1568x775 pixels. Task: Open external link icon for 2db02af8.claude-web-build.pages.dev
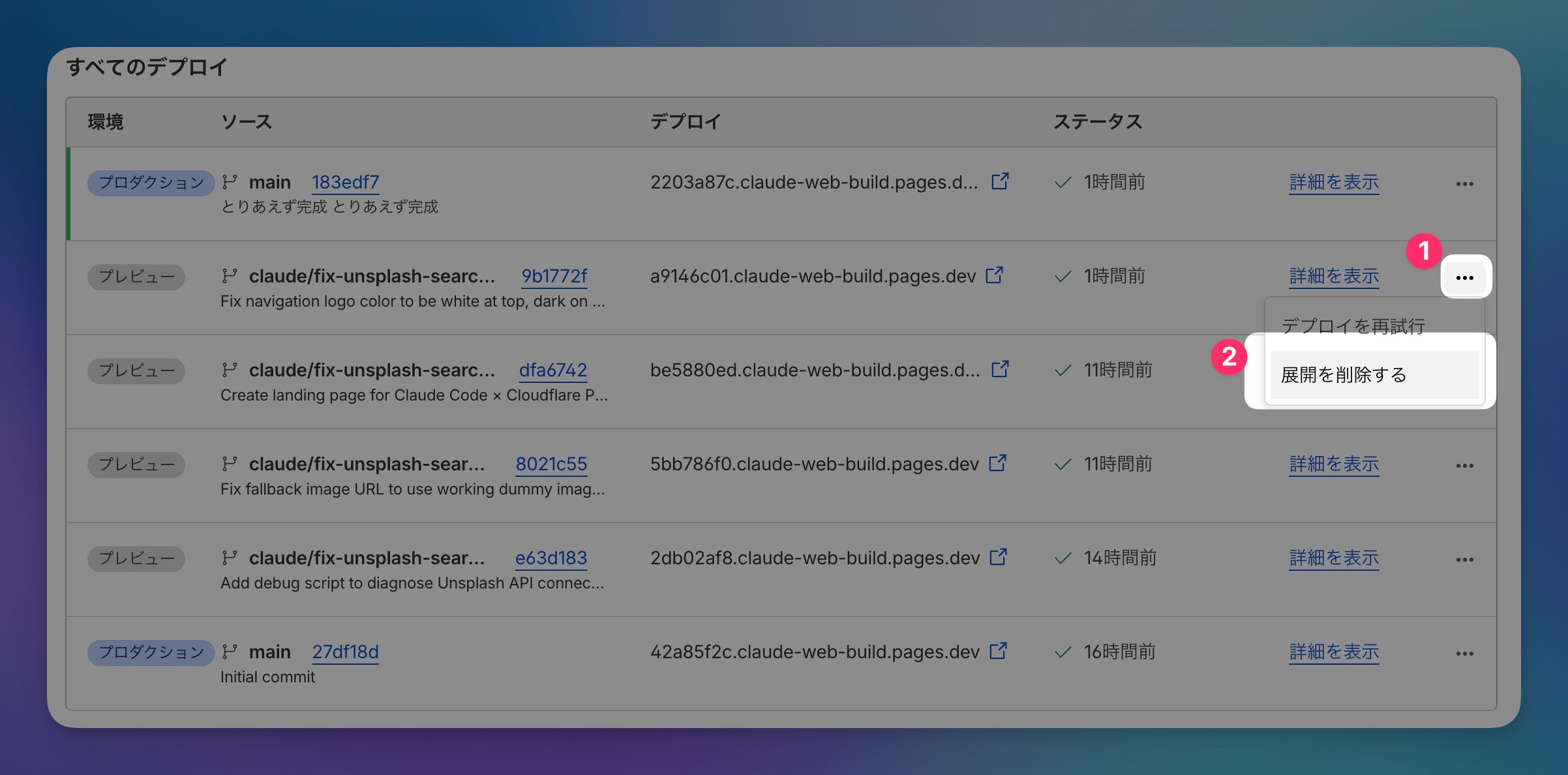pos(998,557)
